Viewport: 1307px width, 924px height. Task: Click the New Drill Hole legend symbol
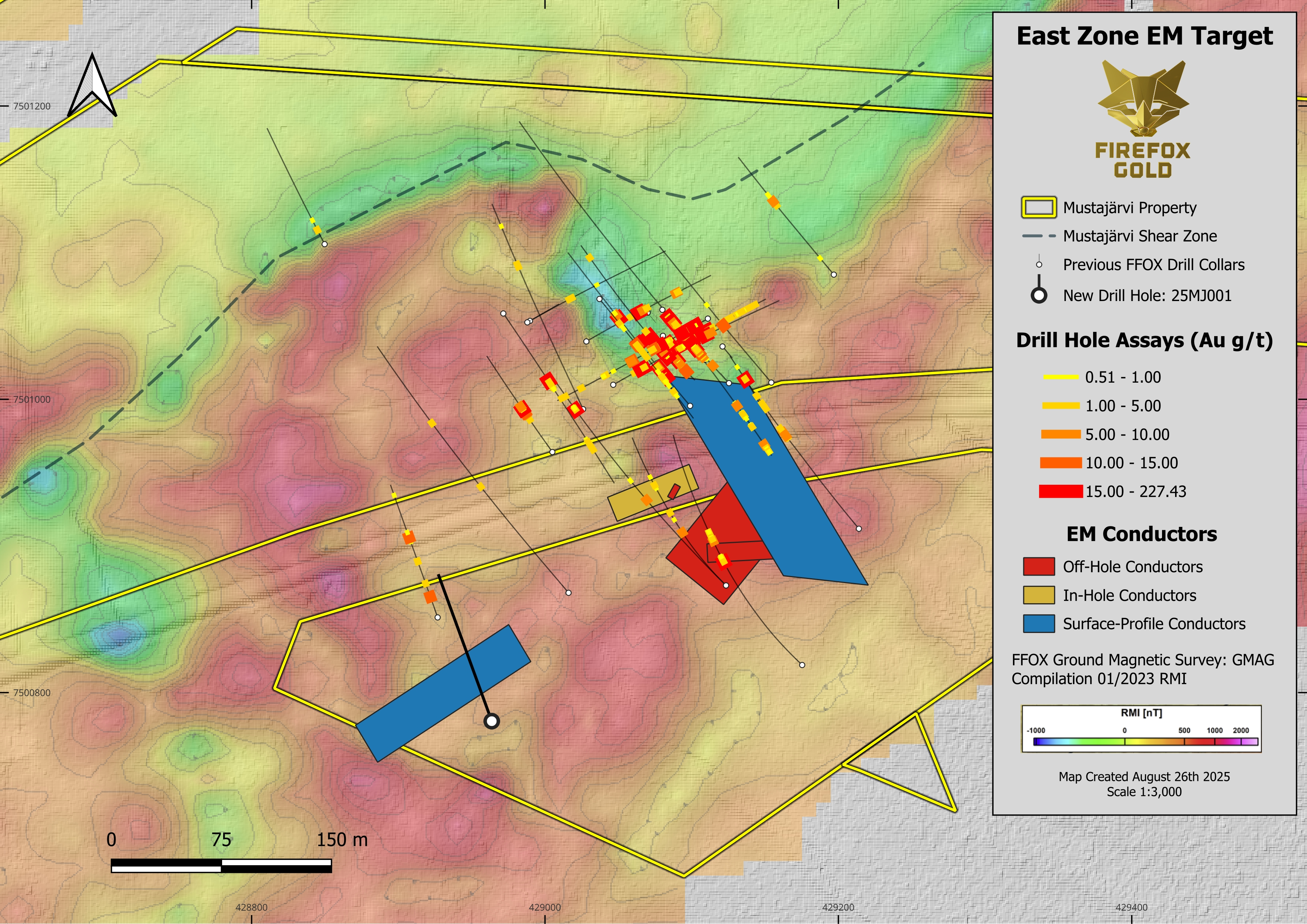tap(1039, 295)
